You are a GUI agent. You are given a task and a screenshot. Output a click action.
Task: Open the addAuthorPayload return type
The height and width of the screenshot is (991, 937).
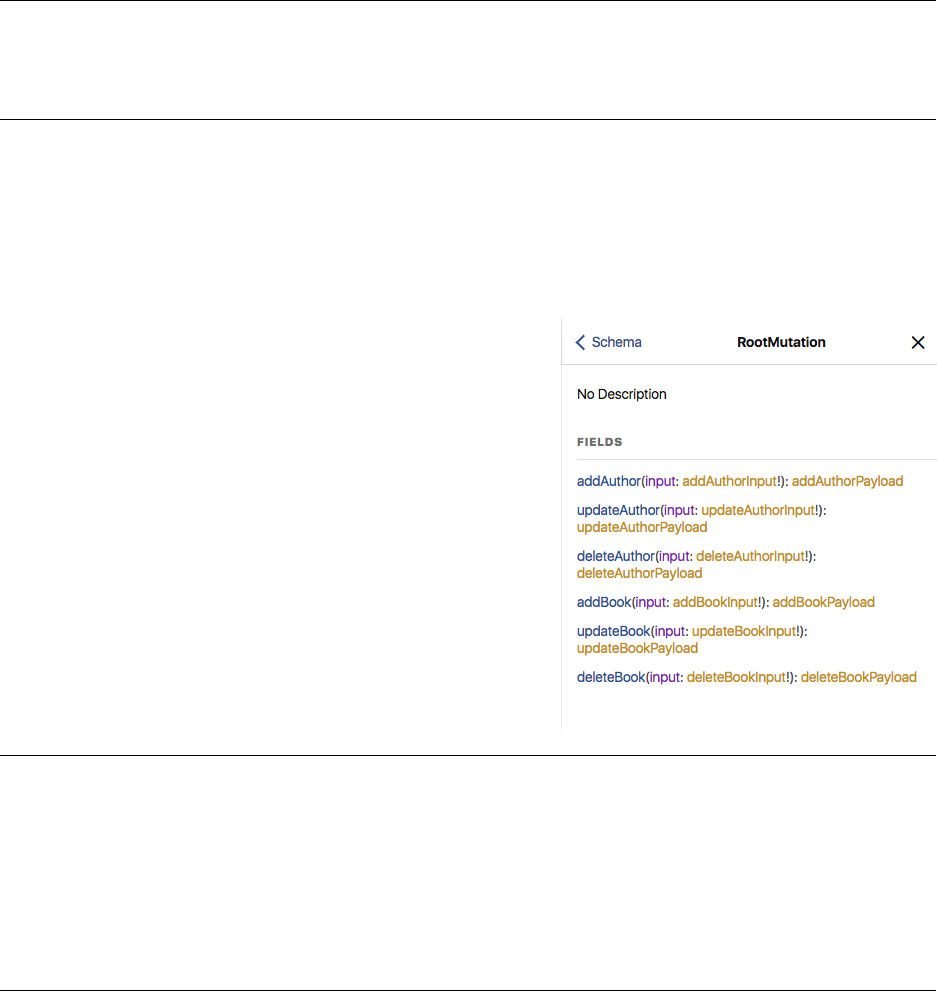[847, 481]
